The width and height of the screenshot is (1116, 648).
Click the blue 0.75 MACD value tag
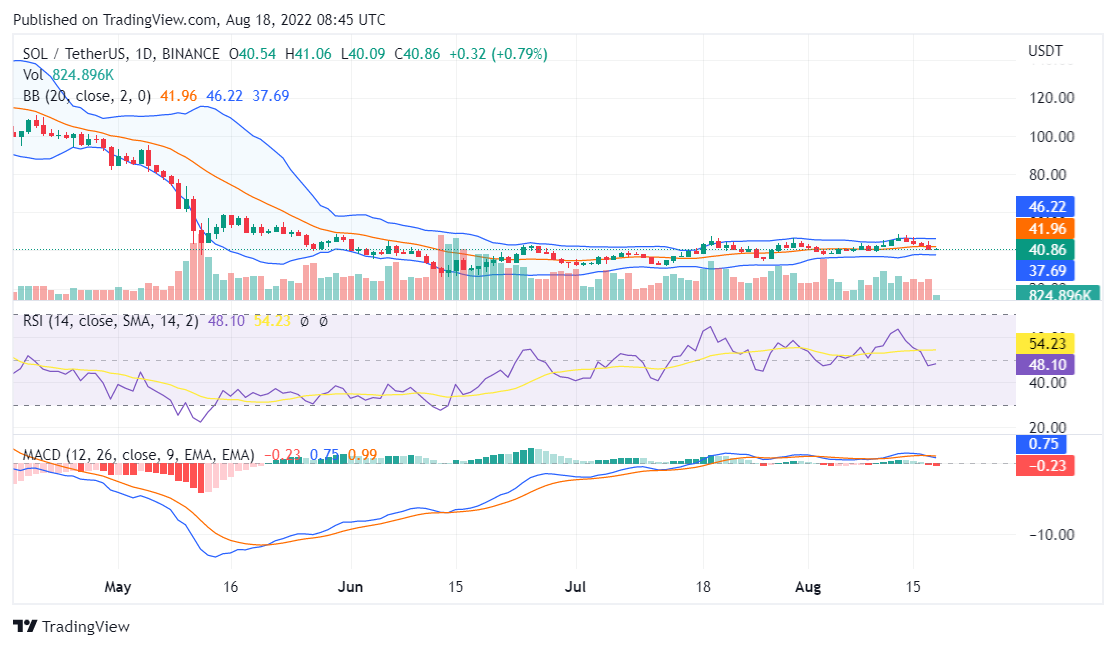click(x=1045, y=444)
